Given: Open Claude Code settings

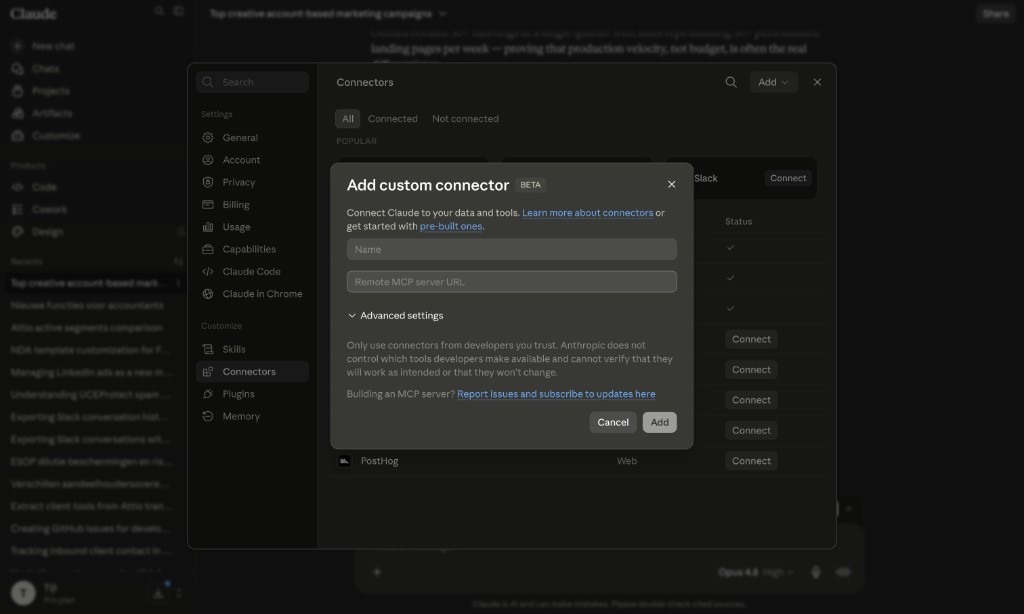Looking at the screenshot, I should 252,272.
